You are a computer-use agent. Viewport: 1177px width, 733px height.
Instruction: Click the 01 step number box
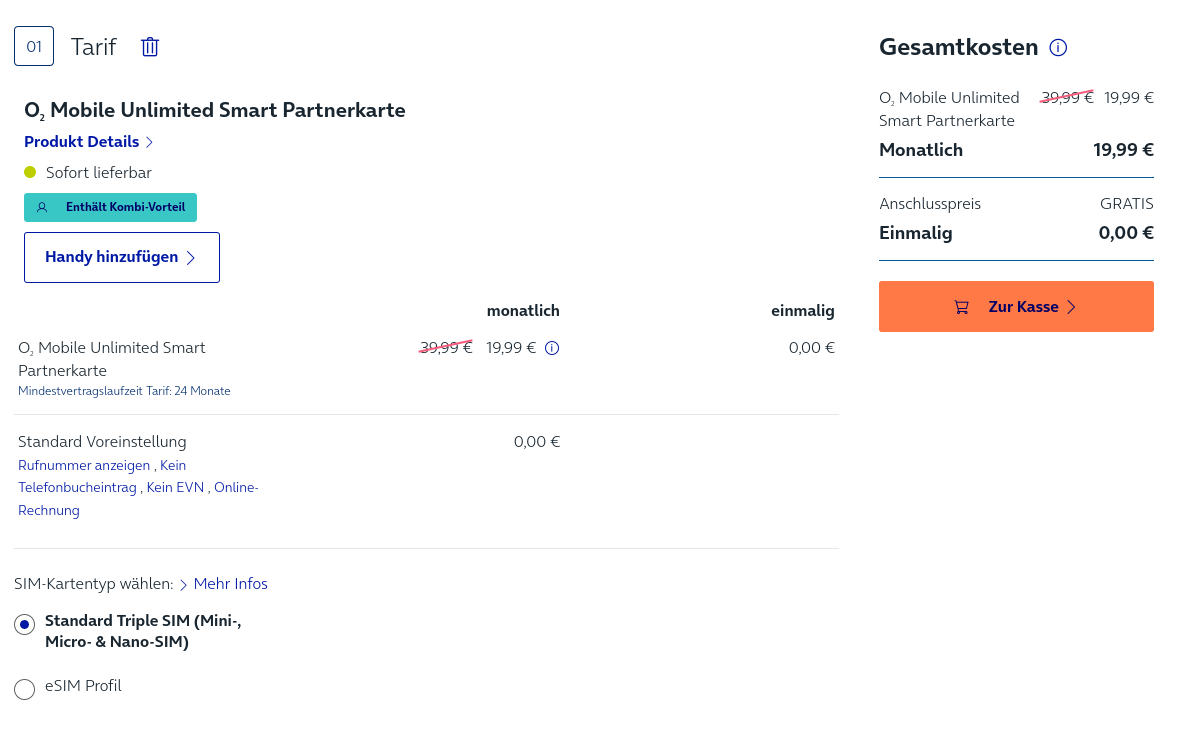click(x=34, y=47)
